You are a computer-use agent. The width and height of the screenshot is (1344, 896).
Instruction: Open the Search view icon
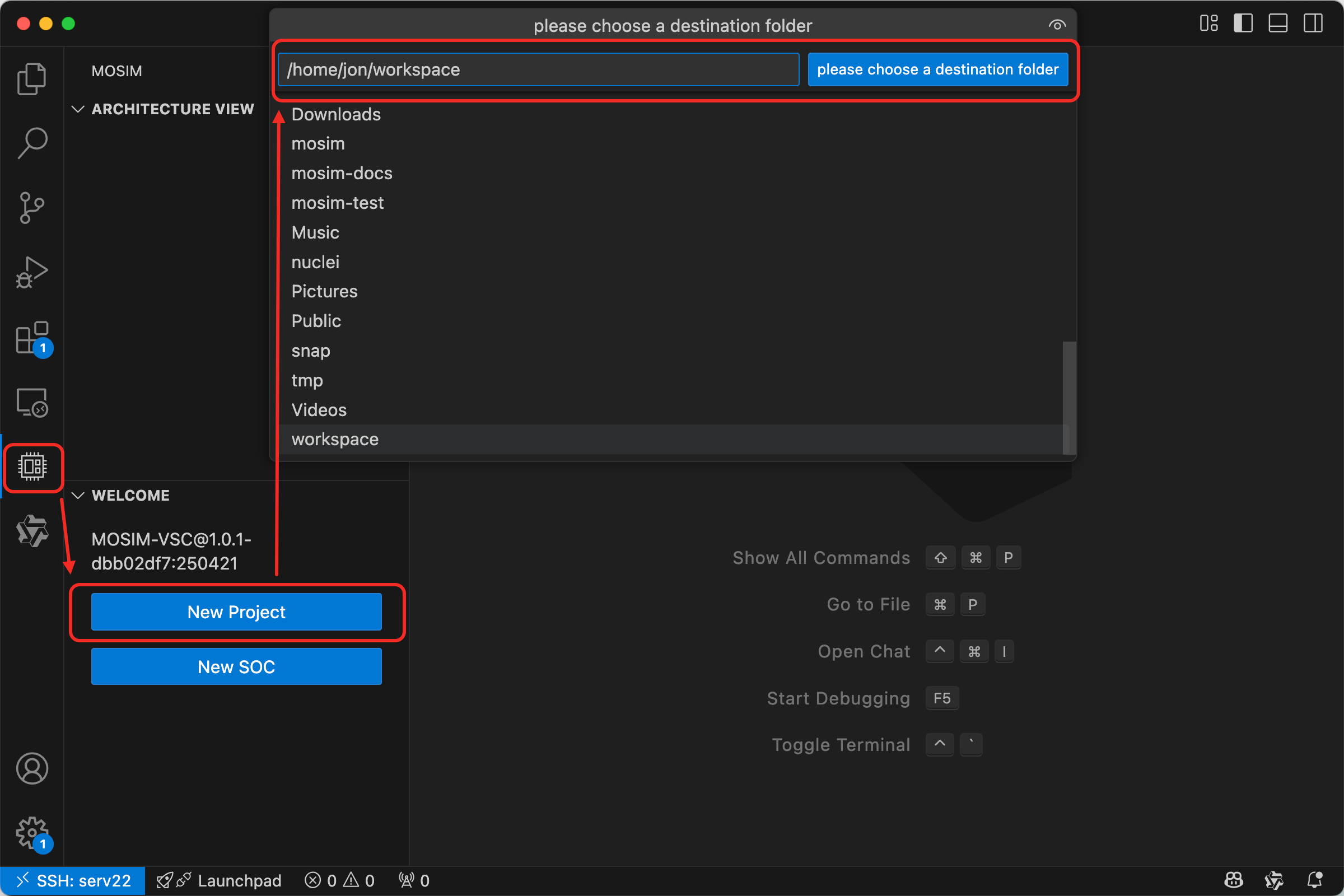32,143
